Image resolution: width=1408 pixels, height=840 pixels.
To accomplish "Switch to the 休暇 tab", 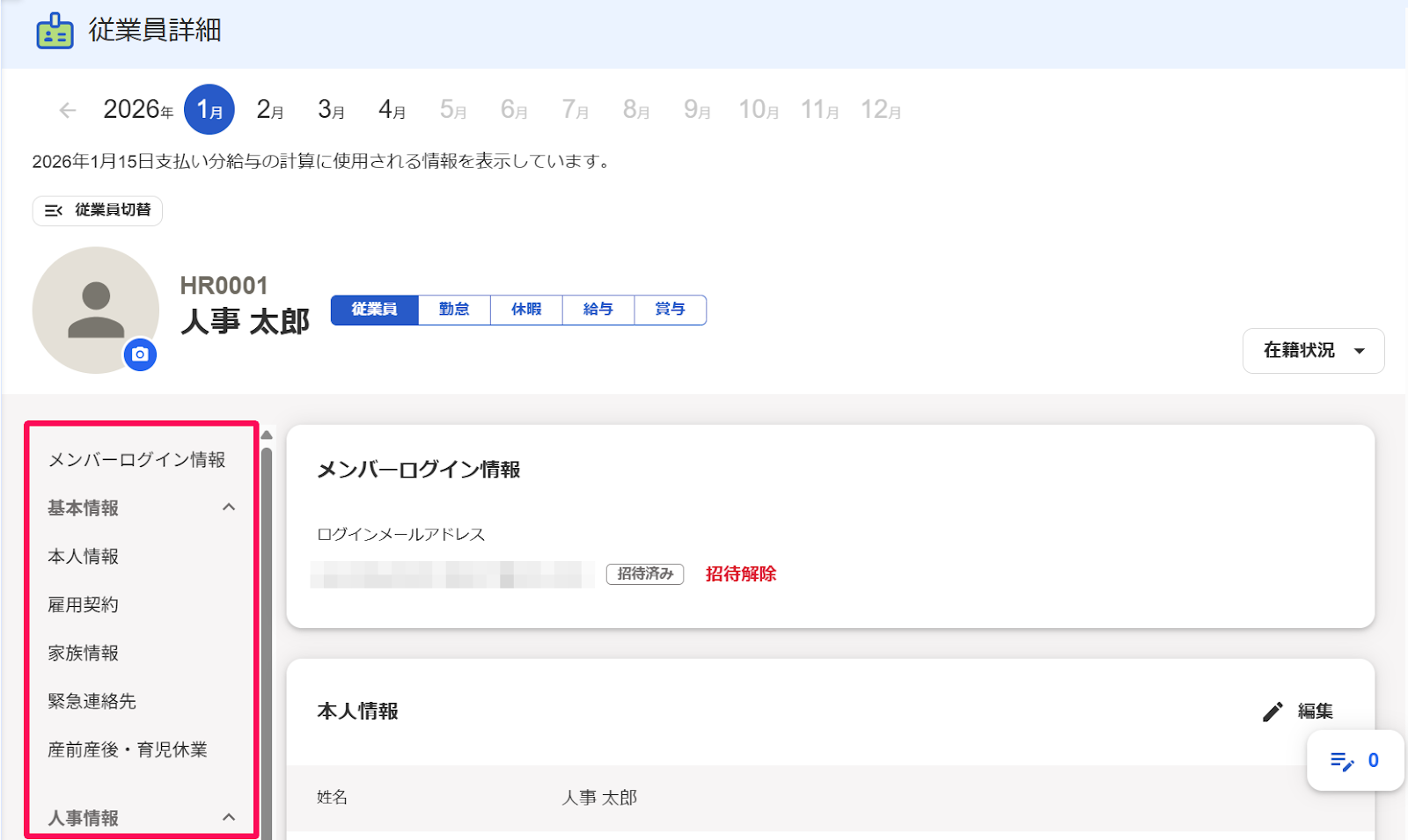I will (x=526, y=310).
